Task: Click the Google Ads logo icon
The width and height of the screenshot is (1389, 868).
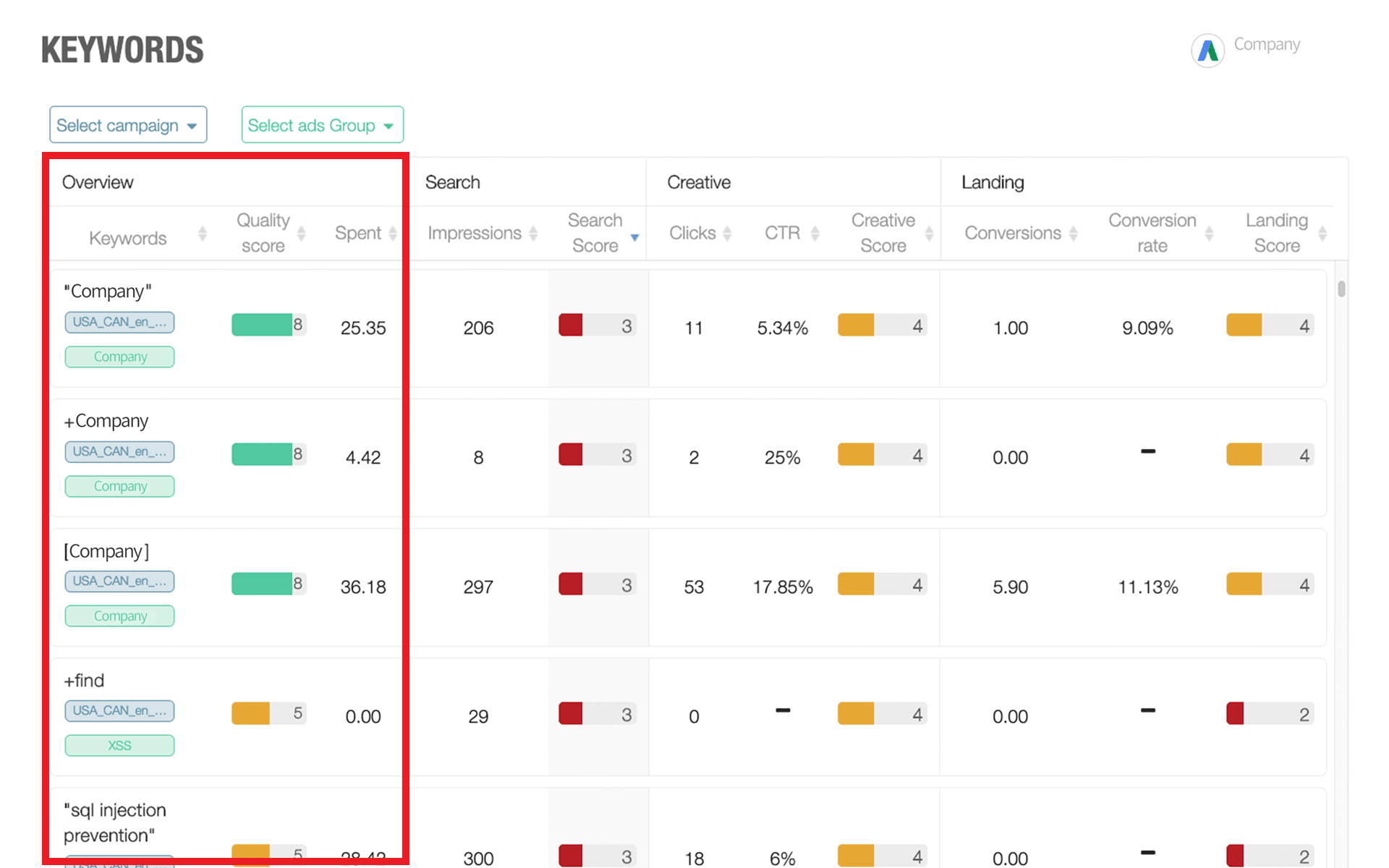Action: pos(1207,51)
